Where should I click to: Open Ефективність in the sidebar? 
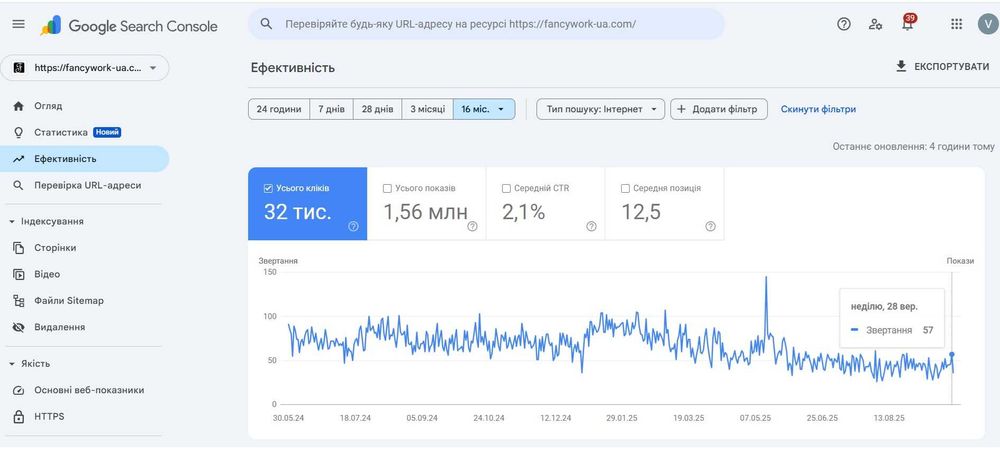pos(84,159)
